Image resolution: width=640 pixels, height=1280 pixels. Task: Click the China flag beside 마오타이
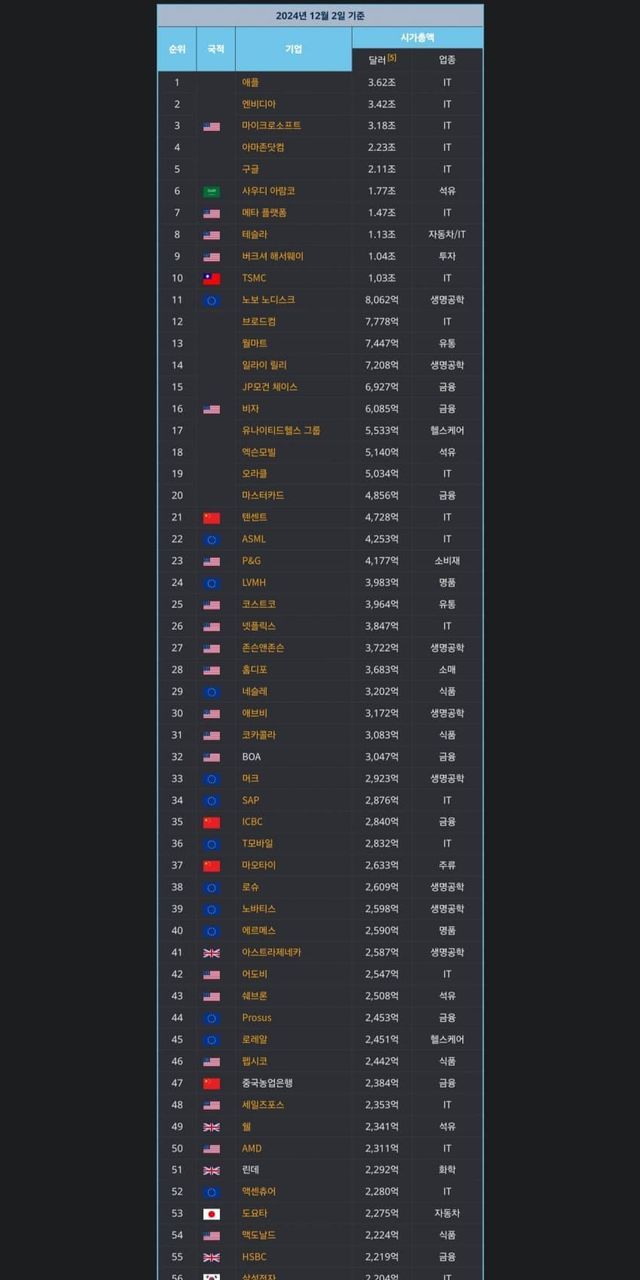[x=211, y=866]
